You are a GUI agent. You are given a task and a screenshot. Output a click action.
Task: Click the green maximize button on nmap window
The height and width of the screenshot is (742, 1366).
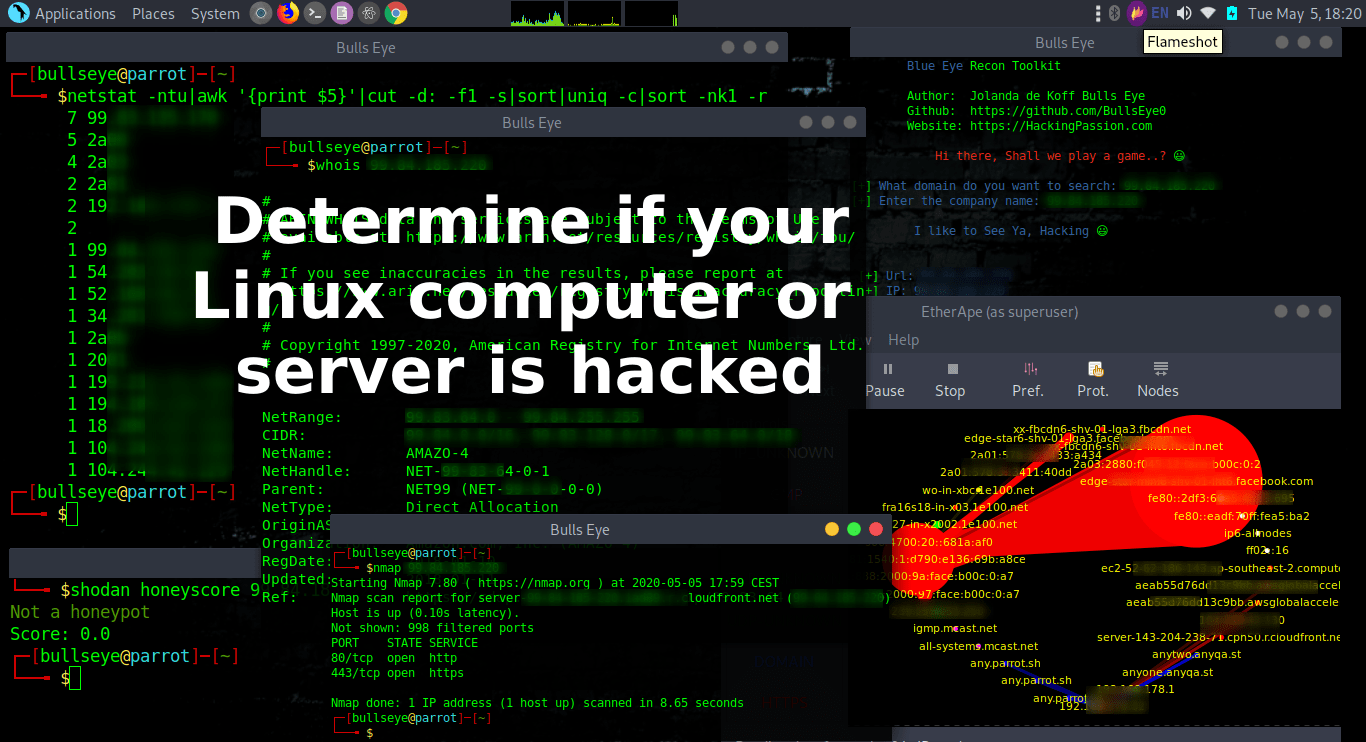click(x=854, y=529)
